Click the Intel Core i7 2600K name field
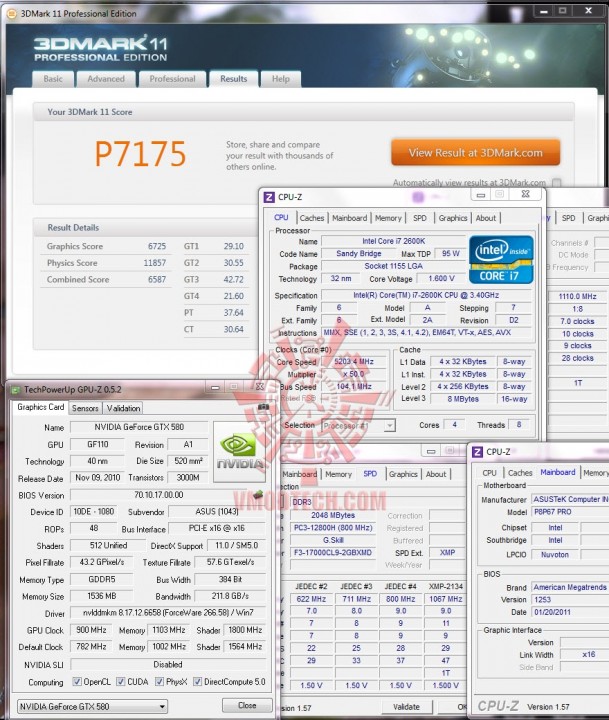The height and width of the screenshot is (720, 609). [x=394, y=241]
